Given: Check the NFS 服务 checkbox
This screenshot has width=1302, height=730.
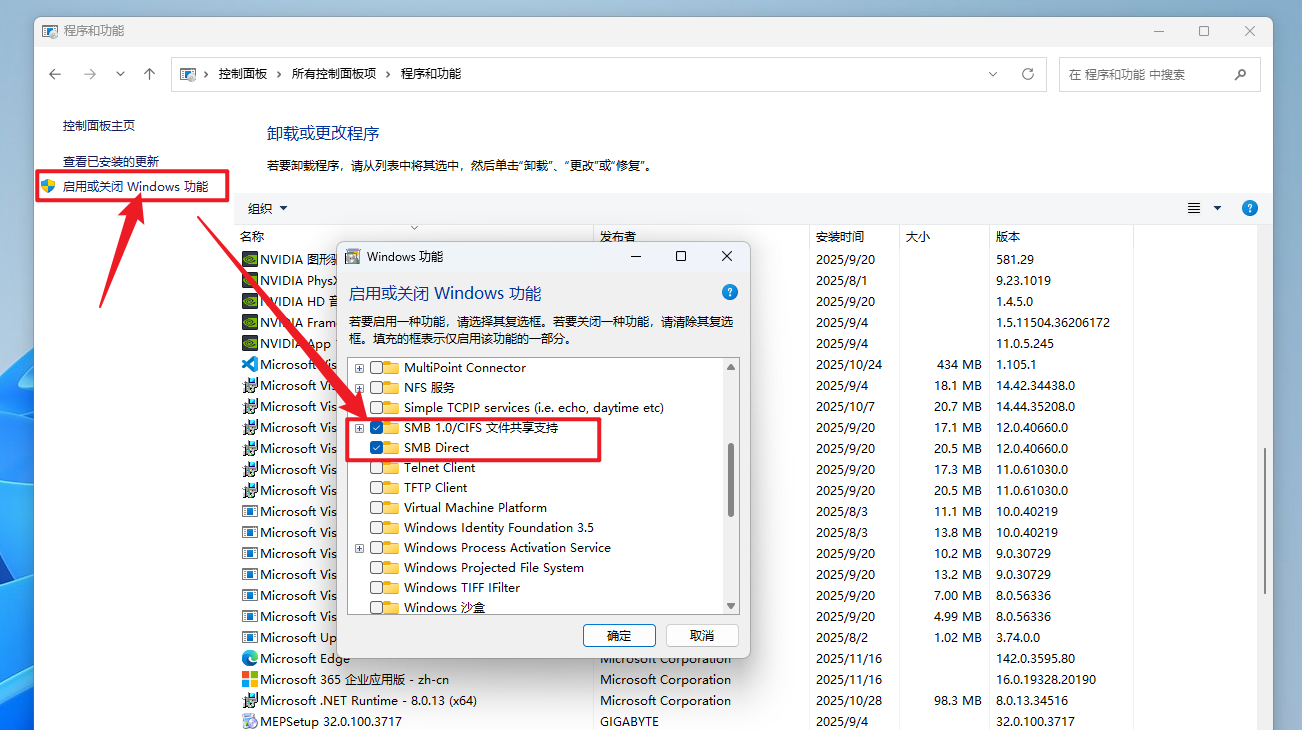Looking at the screenshot, I should (377, 387).
